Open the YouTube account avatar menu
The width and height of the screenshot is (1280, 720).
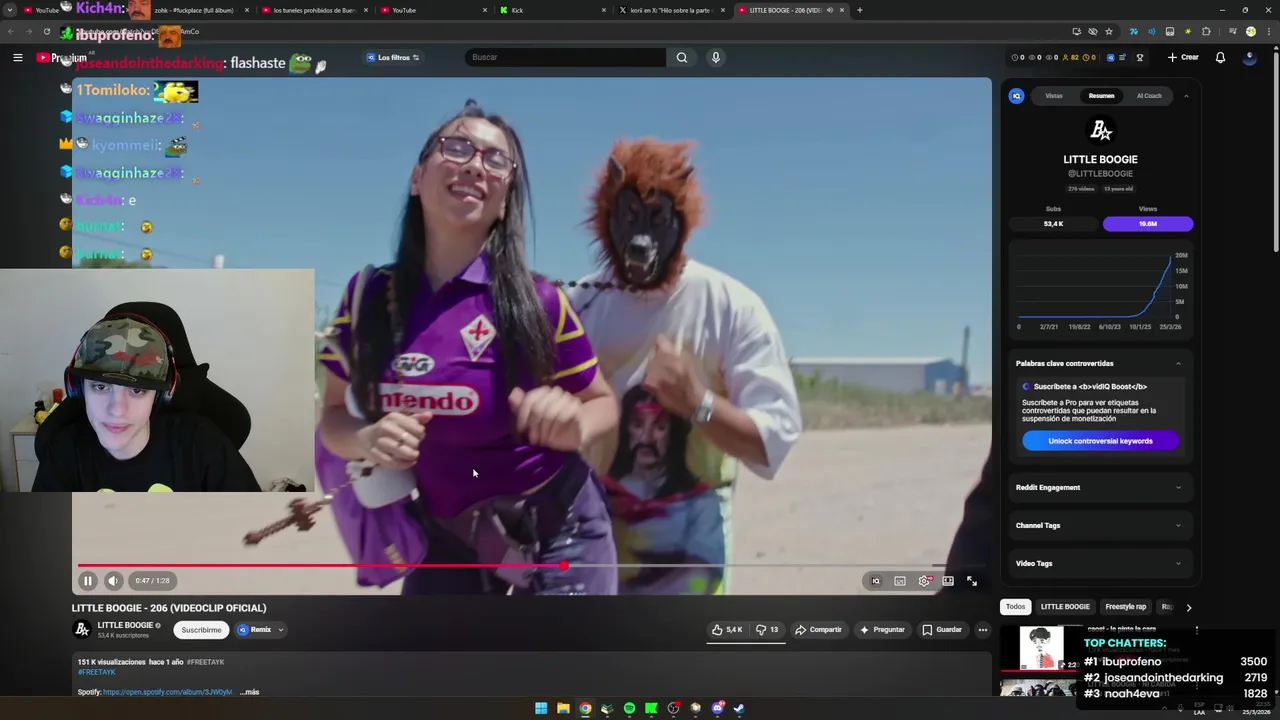(1249, 57)
